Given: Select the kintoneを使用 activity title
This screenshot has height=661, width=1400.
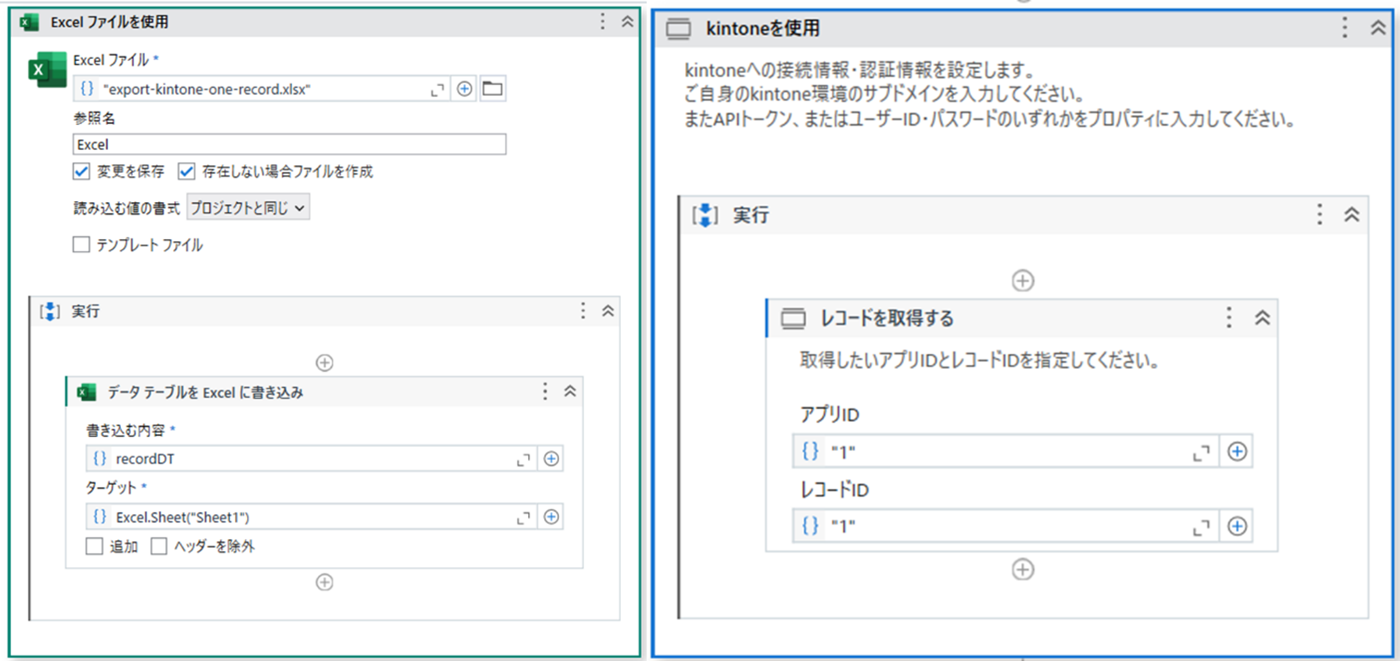Looking at the screenshot, I should point(763,29).
